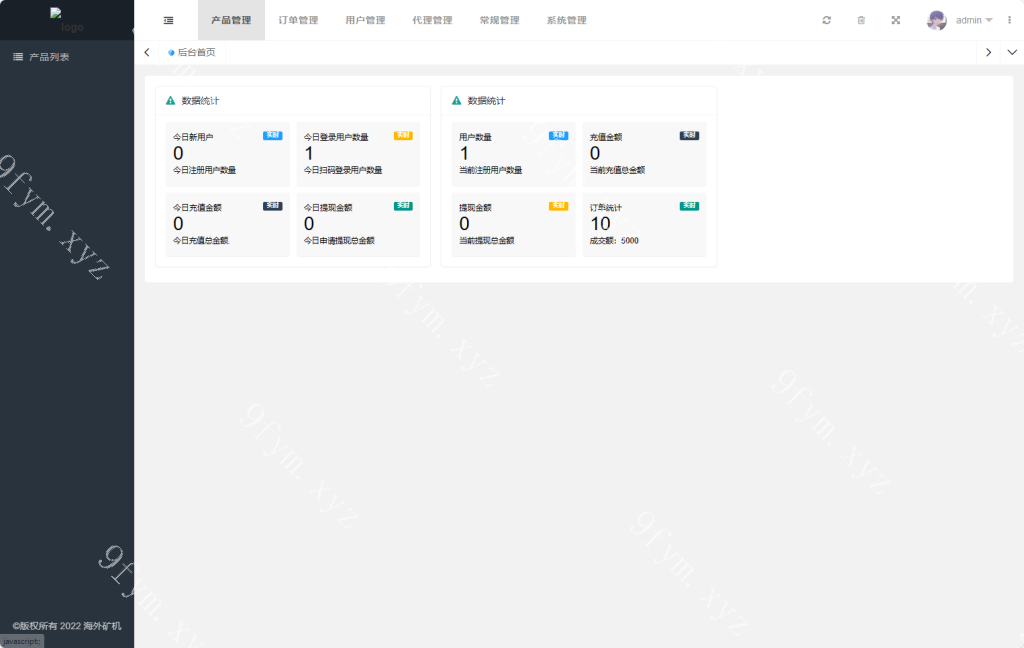Open the 产品管理 top menu
The image size is (1024, 648).
(x=231, y=20)
